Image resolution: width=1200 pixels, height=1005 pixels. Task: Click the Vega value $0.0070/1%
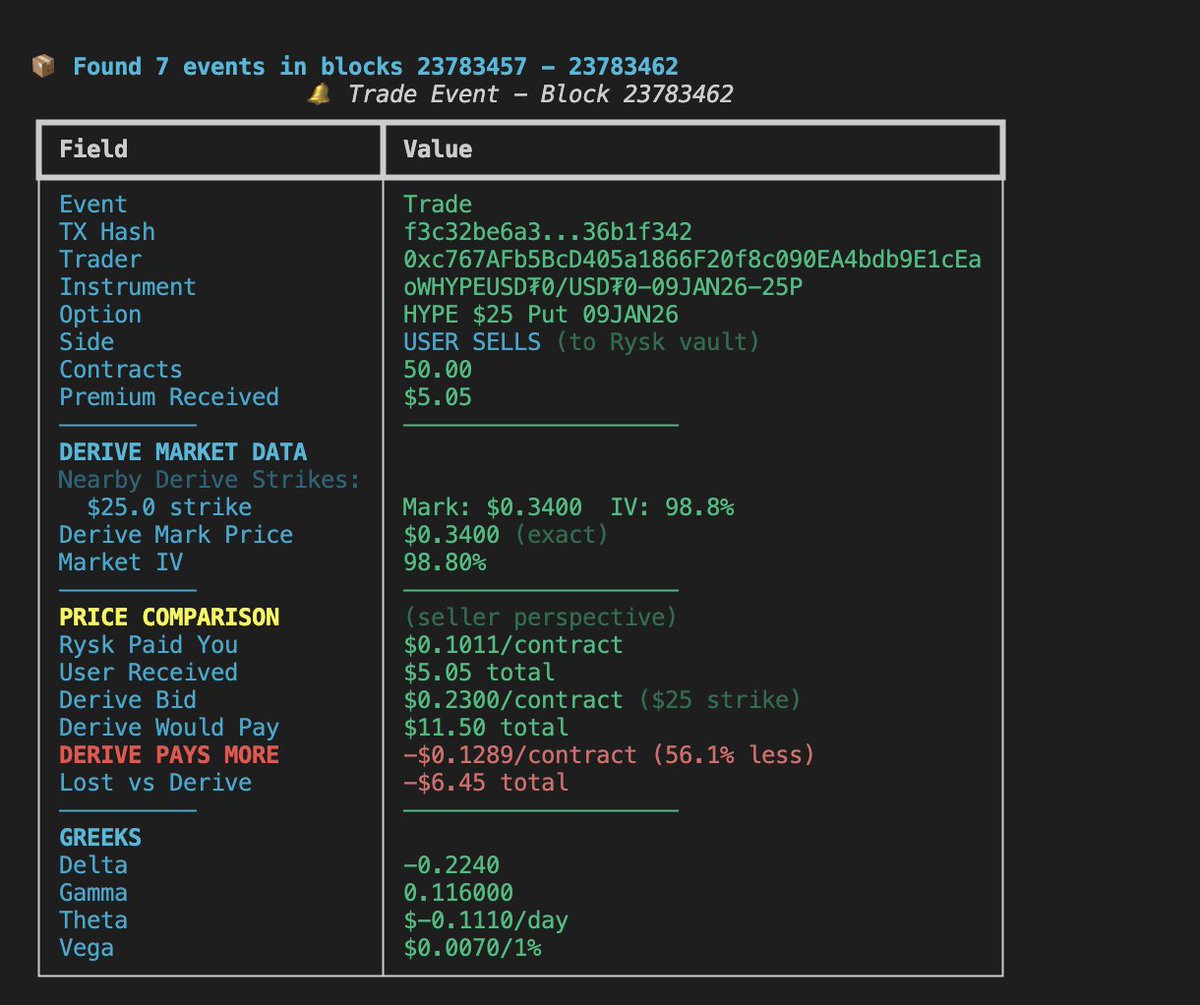pos(472,947)
